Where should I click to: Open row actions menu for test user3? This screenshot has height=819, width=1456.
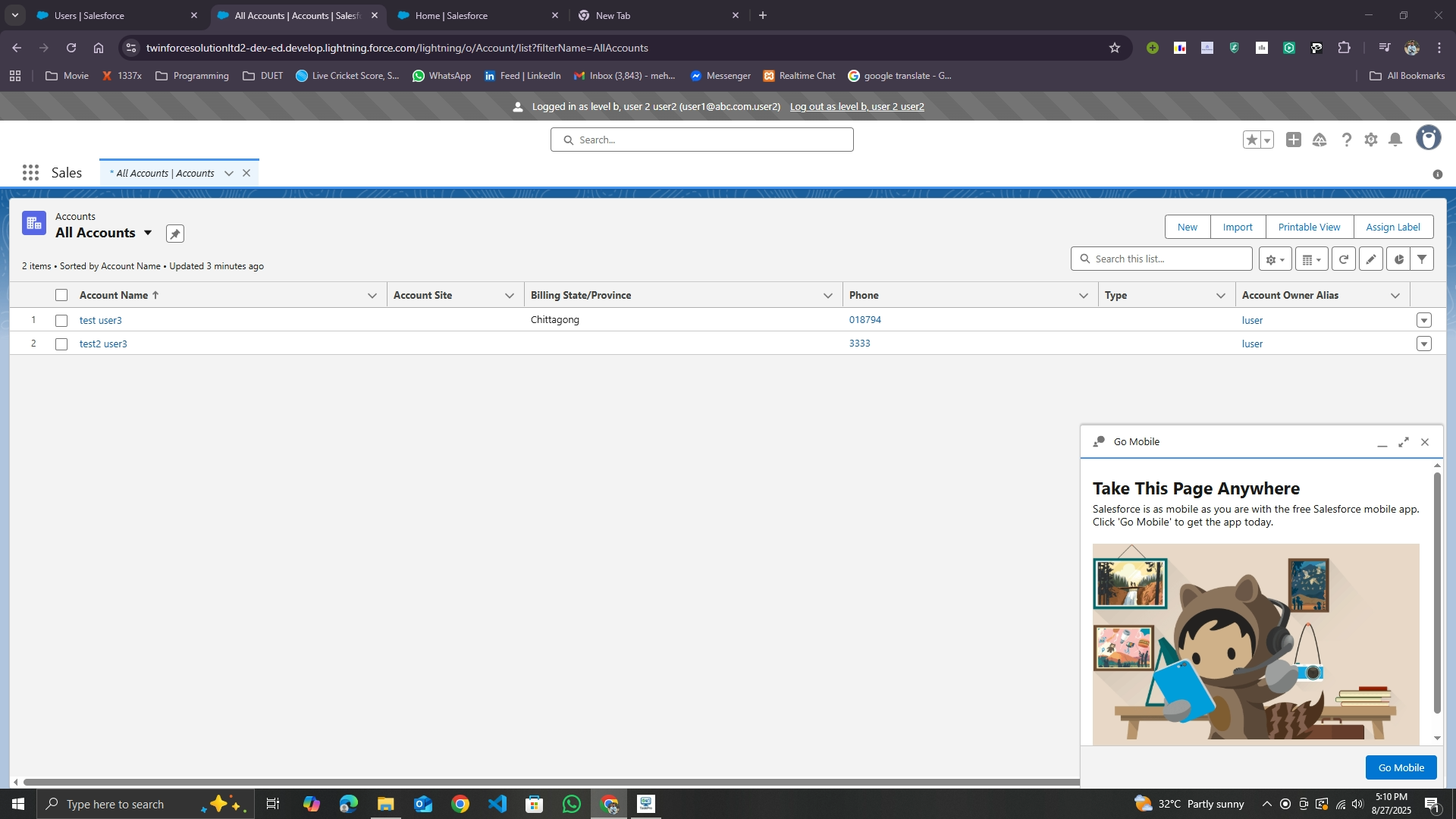[1423, 321]
